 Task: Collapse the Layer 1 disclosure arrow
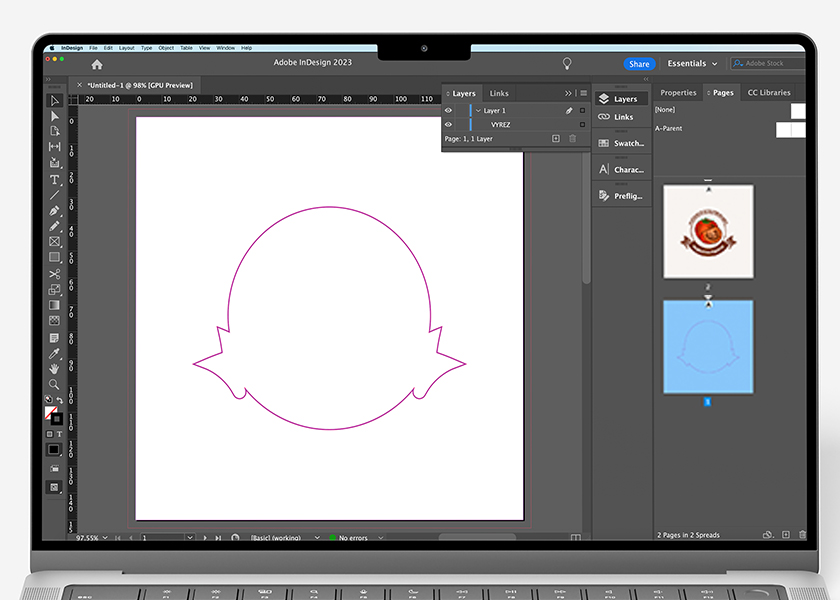click(x=478, y=110)
